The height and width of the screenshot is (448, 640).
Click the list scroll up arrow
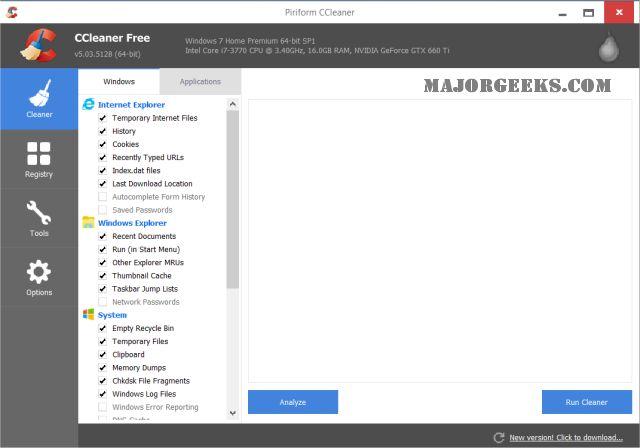point(233,104)
